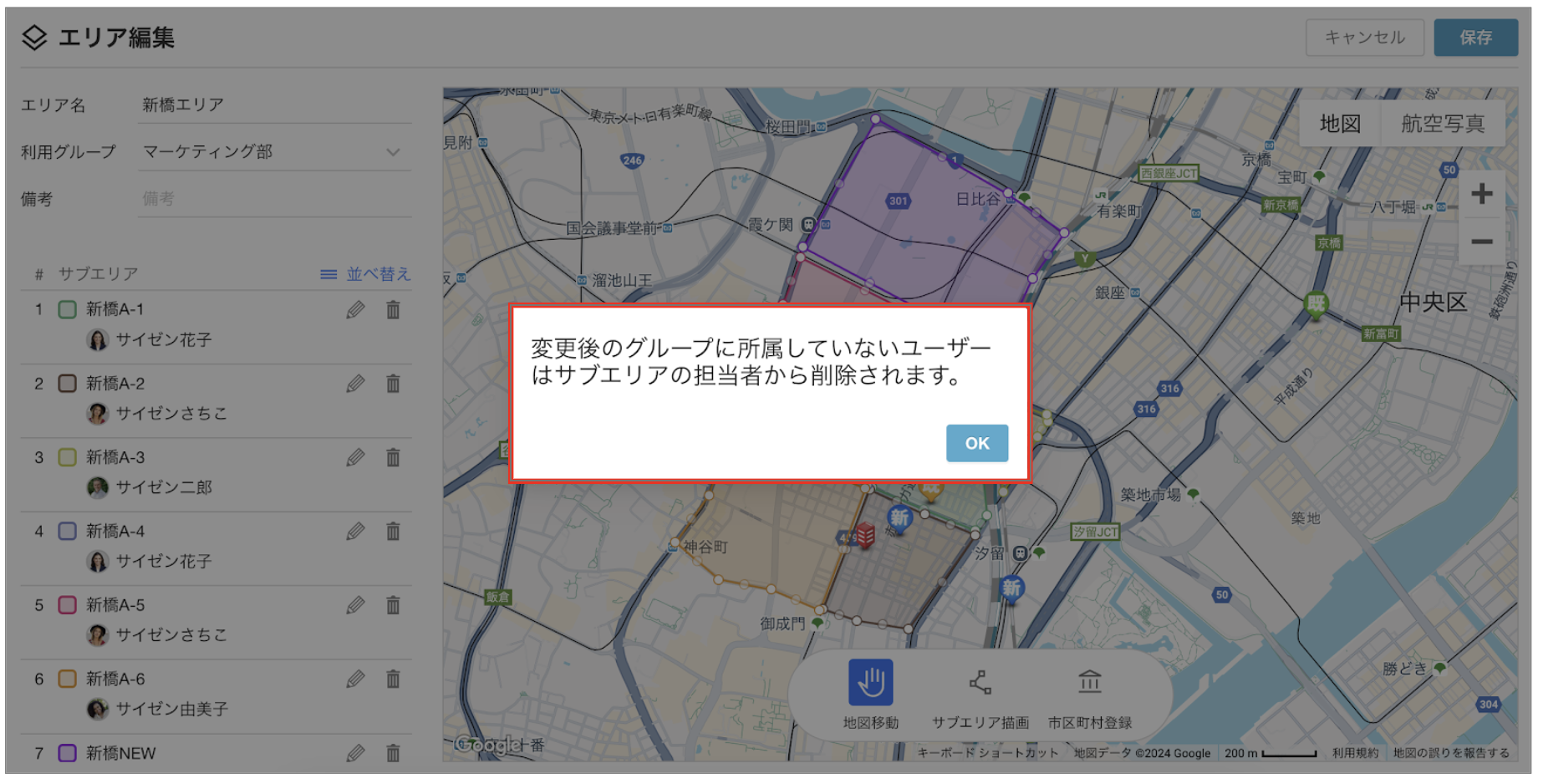
Task: Click the yellow-green swatch of 新橋A-3
Action: coord(68,457)
